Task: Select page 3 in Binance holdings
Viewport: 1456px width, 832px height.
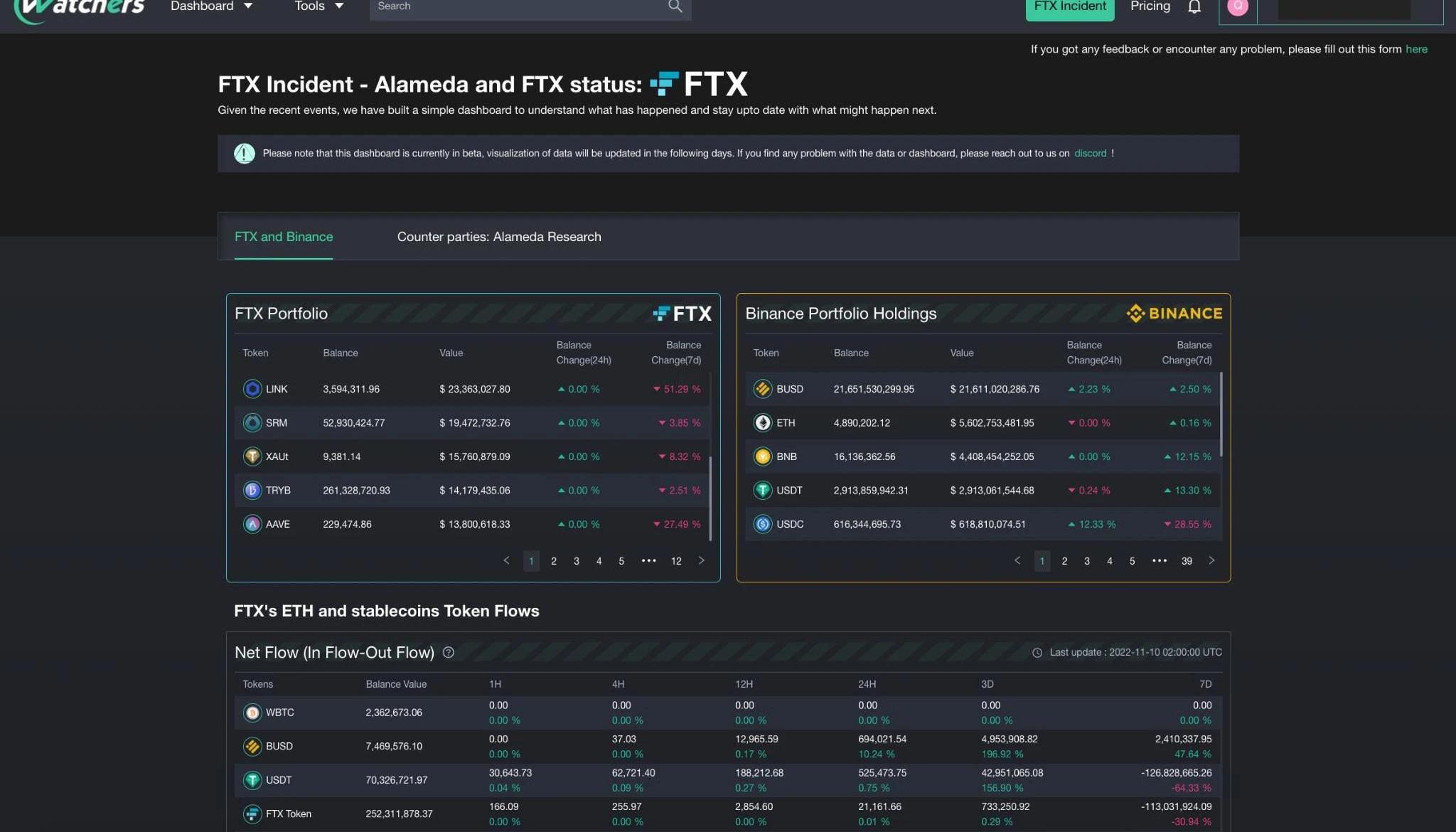Action: point(1086,561)
